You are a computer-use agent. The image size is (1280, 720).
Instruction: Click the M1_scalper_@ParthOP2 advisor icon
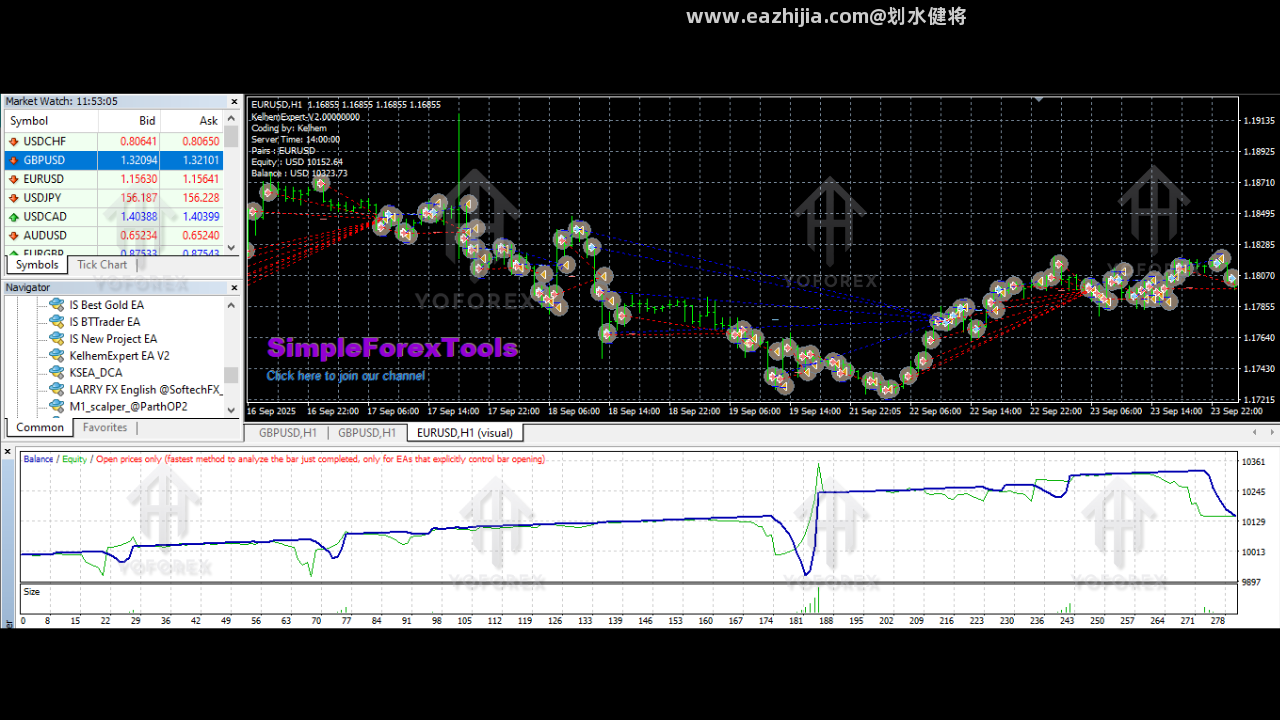click(x=57, y=407)
